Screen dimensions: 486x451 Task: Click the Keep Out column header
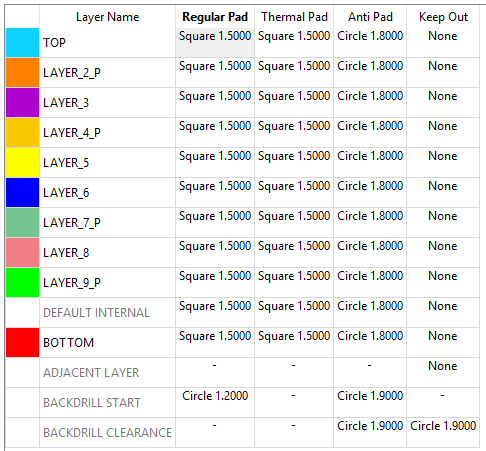point(443,17)
